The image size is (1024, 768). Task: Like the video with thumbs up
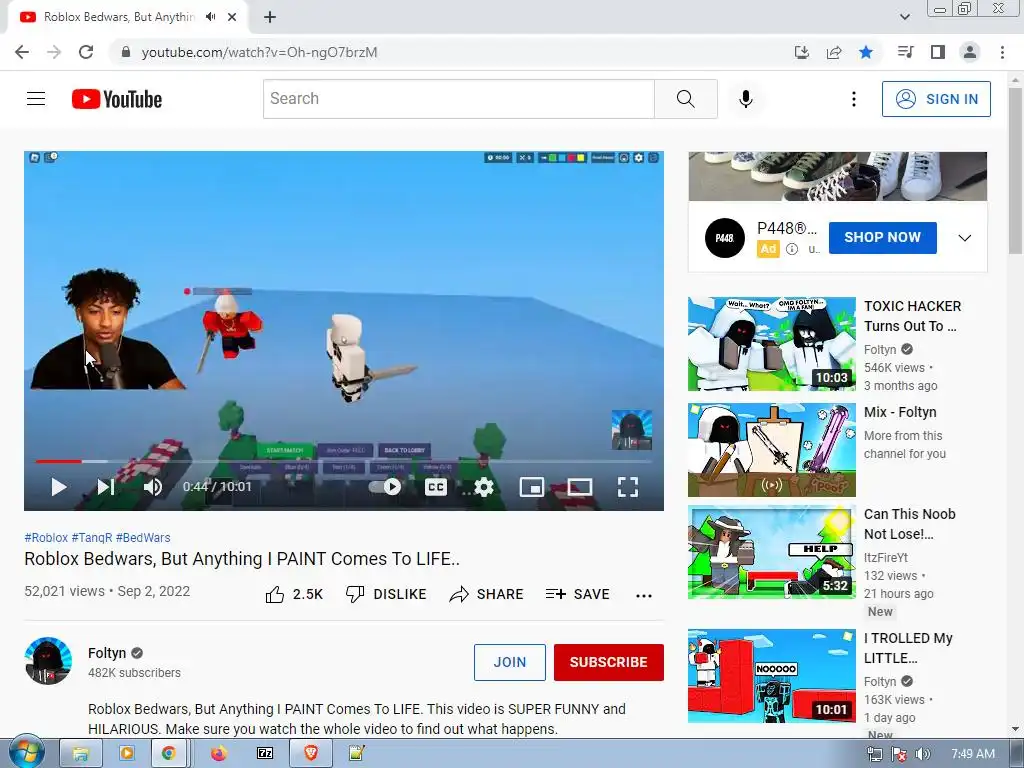(x=295, y=594)
